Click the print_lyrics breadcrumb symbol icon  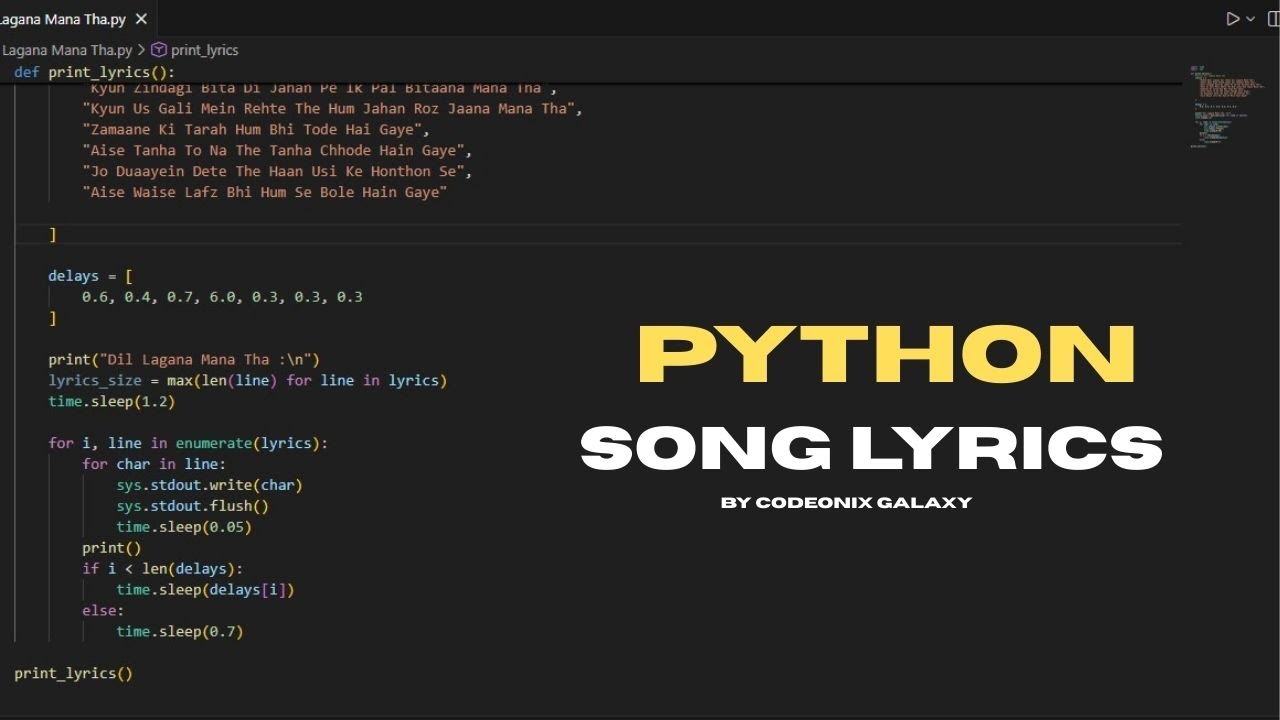click(159, 49)
